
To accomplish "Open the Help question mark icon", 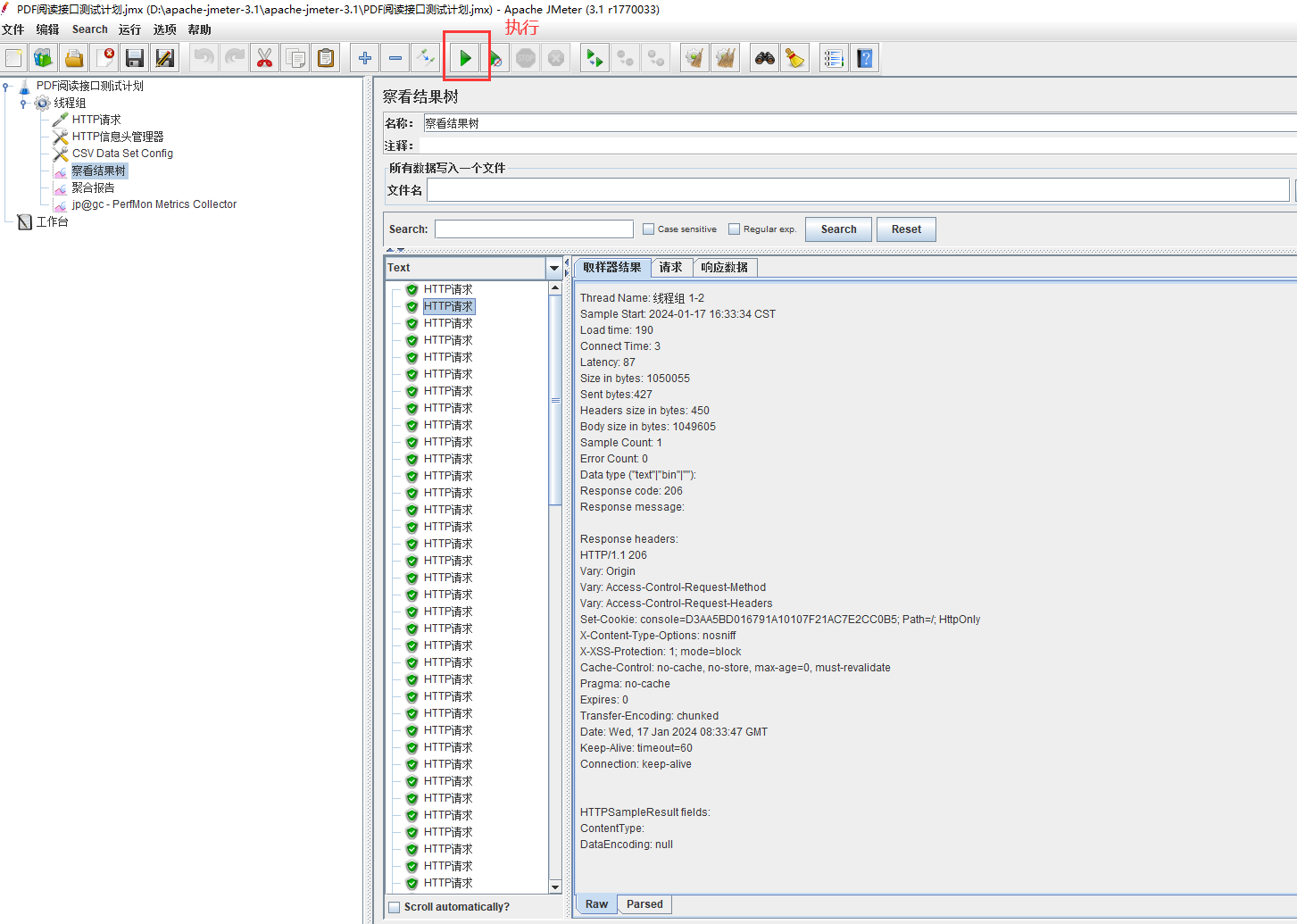I will pos(864,59).
